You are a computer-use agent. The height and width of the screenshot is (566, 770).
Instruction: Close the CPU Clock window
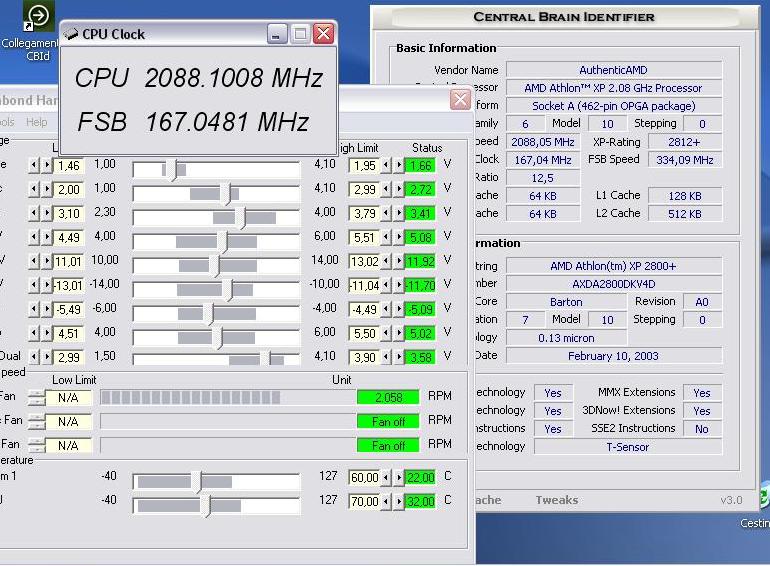pos(324,34)
